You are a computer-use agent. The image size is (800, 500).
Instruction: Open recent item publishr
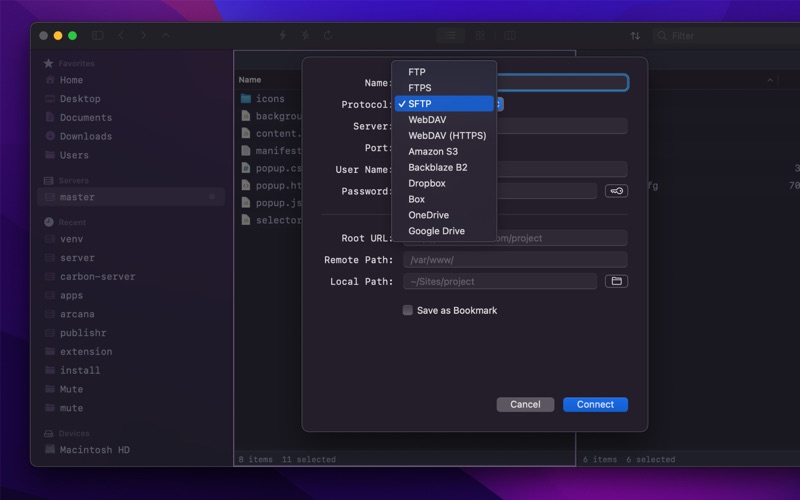[83, 333]
